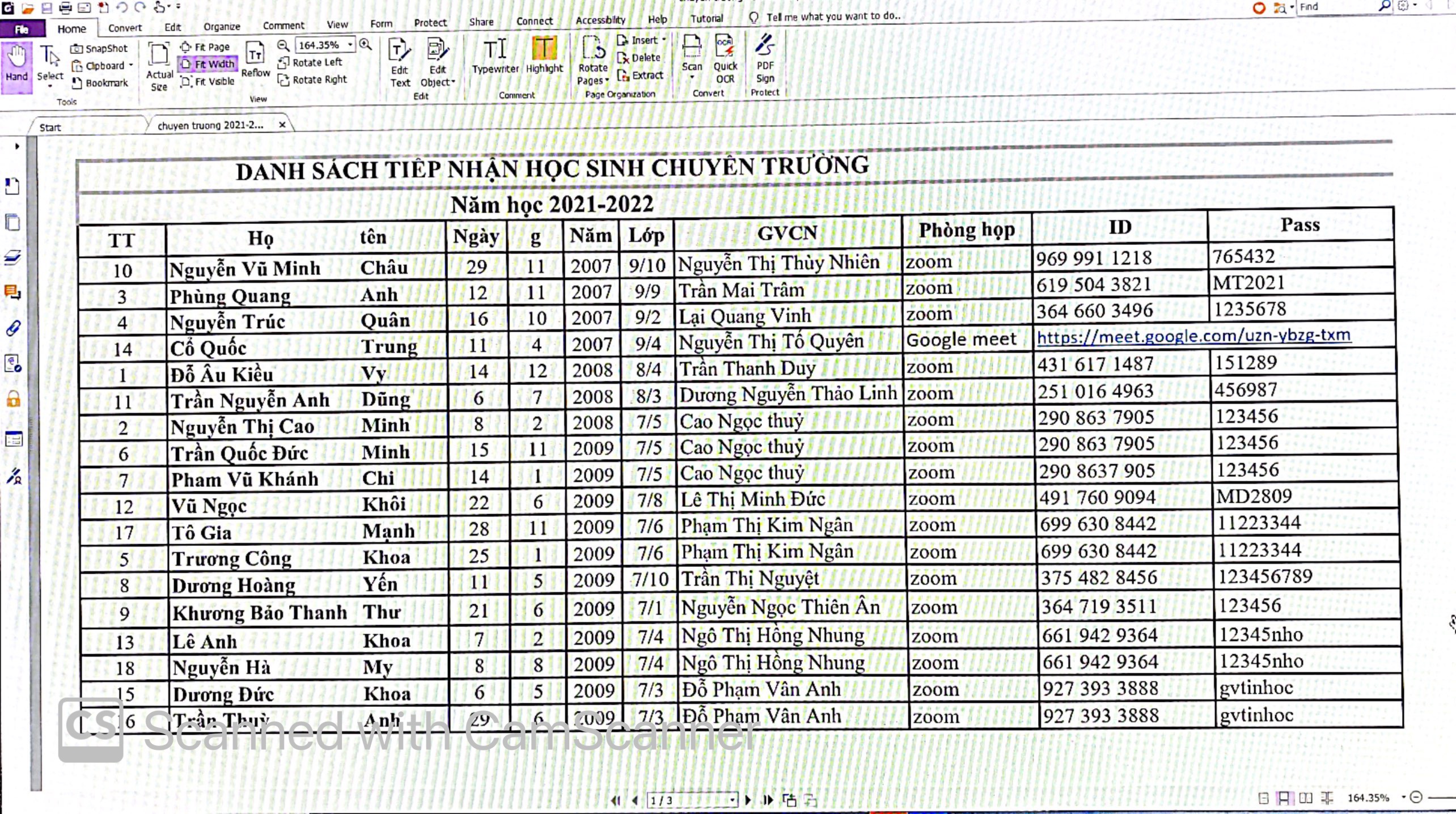Open attachments panel with paperclip icon
Screen dimensions: 1456x814
click(13, 328)
